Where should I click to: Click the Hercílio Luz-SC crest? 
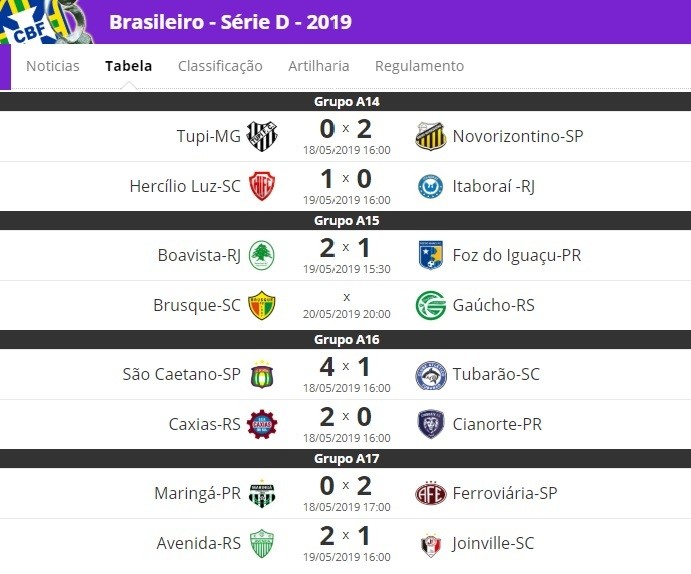(262, 186)
